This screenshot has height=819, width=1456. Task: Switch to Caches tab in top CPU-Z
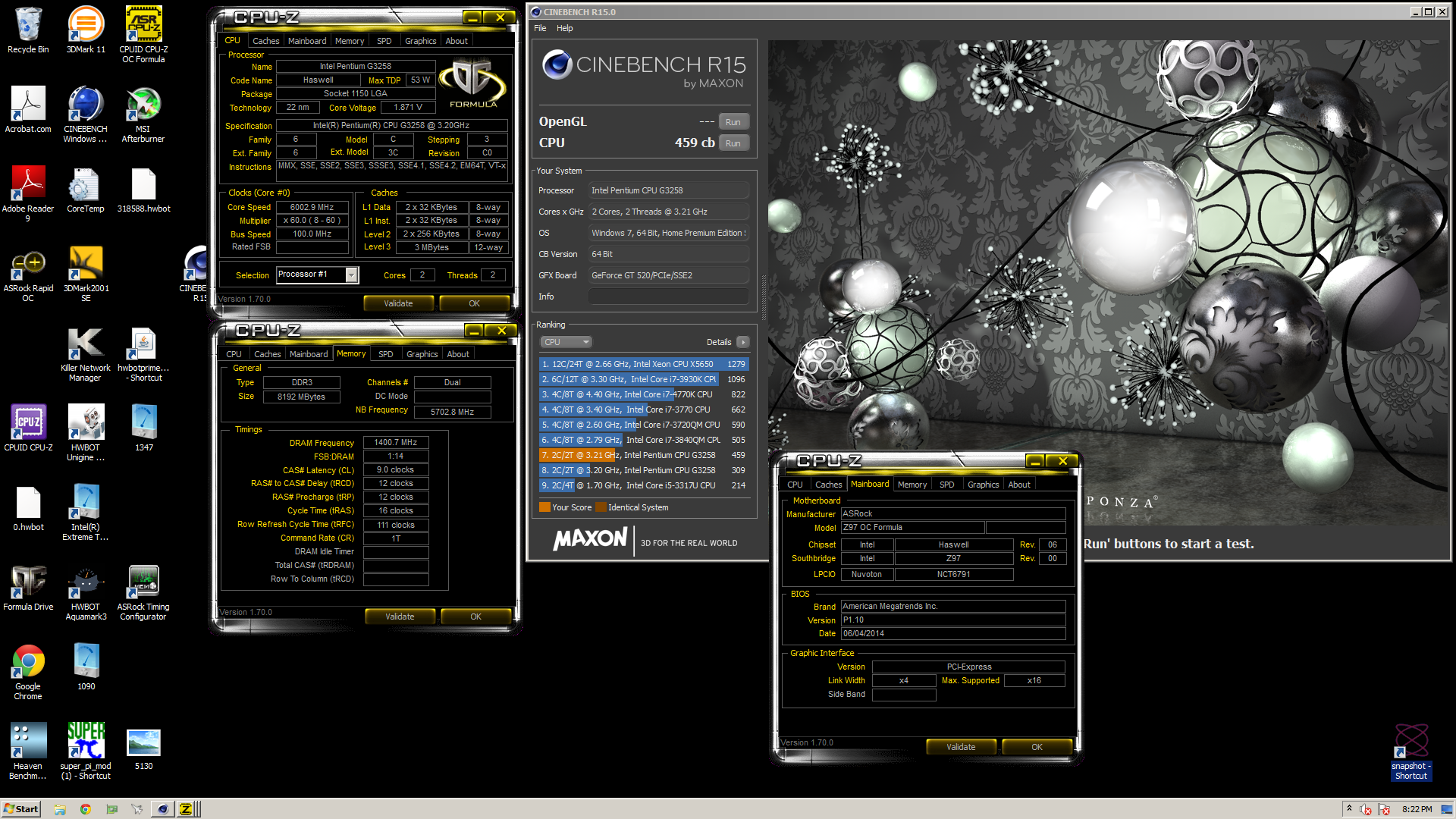coord(265,41)
